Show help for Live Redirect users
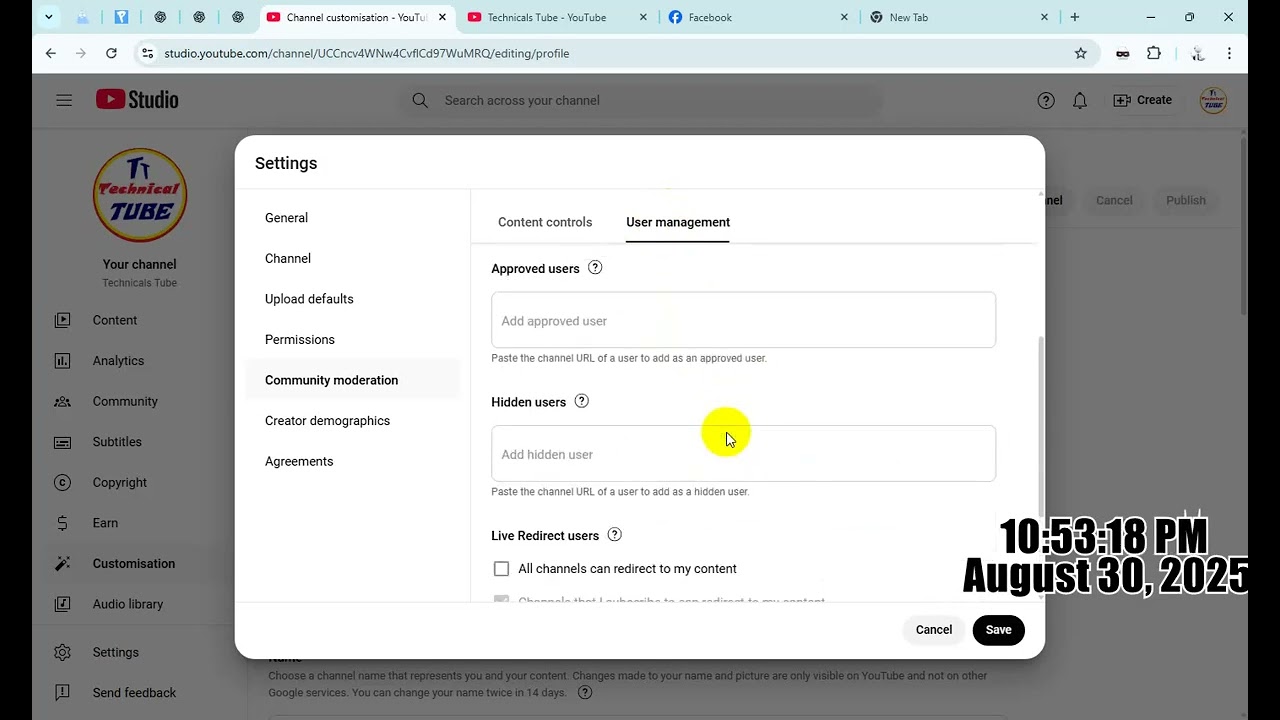This screenshot has height=720, width=1280. tap(615, 535)
